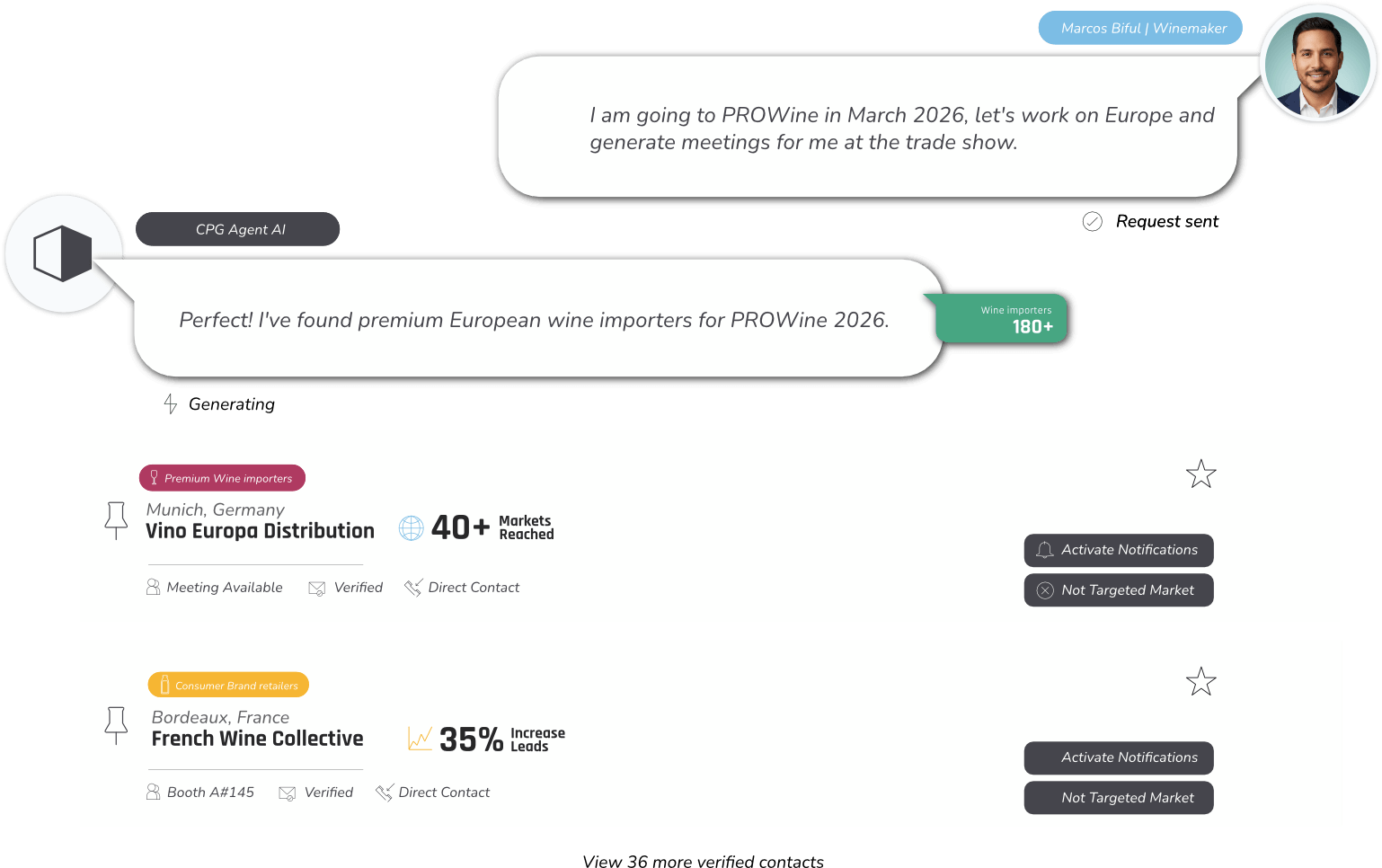Click the chart icon near 35% Increase
Screen dimensions: 1382x868
pyautogui.click(x=420, y=739)
